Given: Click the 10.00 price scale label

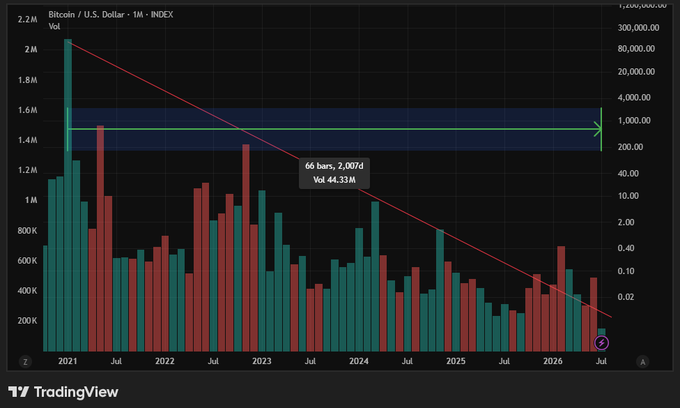Looking at the screenshot, I should point(628,196).
